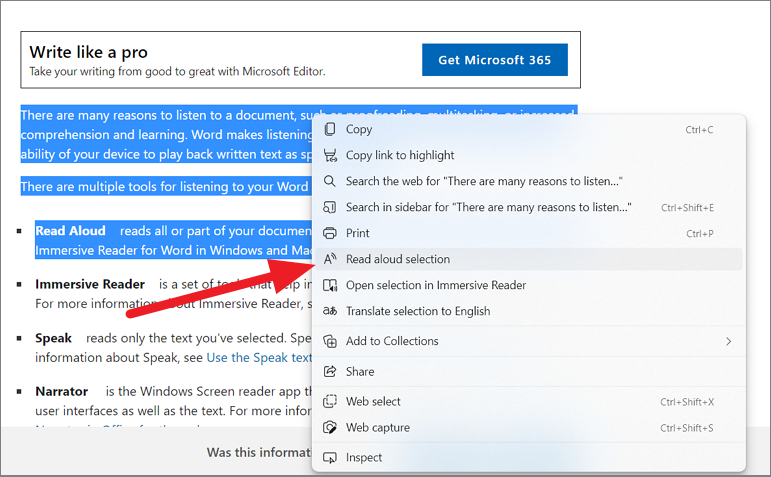Click the highlighted Read Aloud bold term
The image size is (771, 477).
[70, 231]
